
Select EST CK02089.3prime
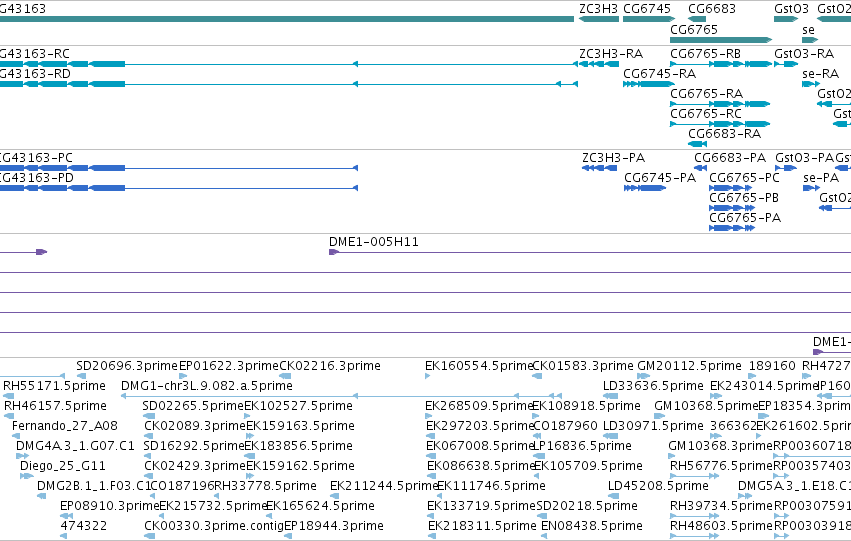[149, 436]
